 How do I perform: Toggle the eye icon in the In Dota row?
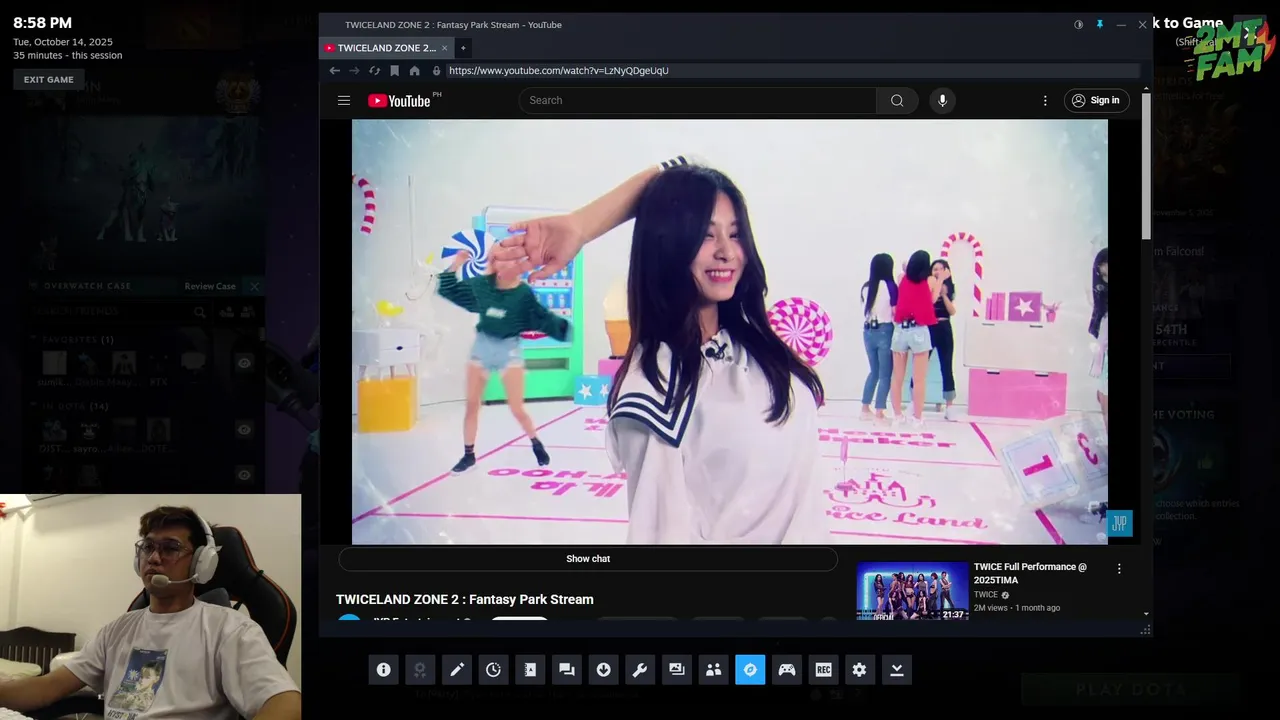(244, 429)
